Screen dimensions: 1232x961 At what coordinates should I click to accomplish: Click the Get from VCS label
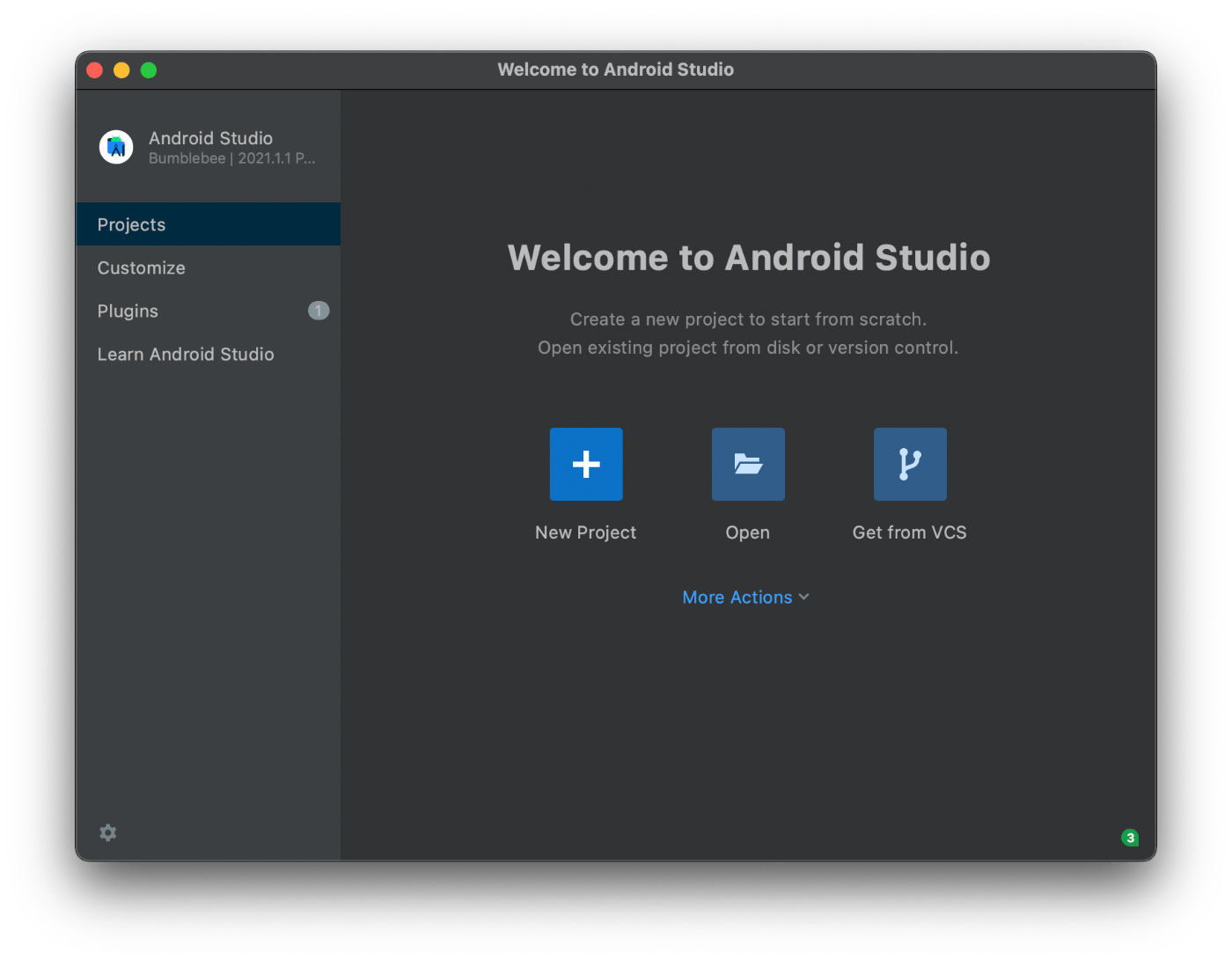coord(910,532)
